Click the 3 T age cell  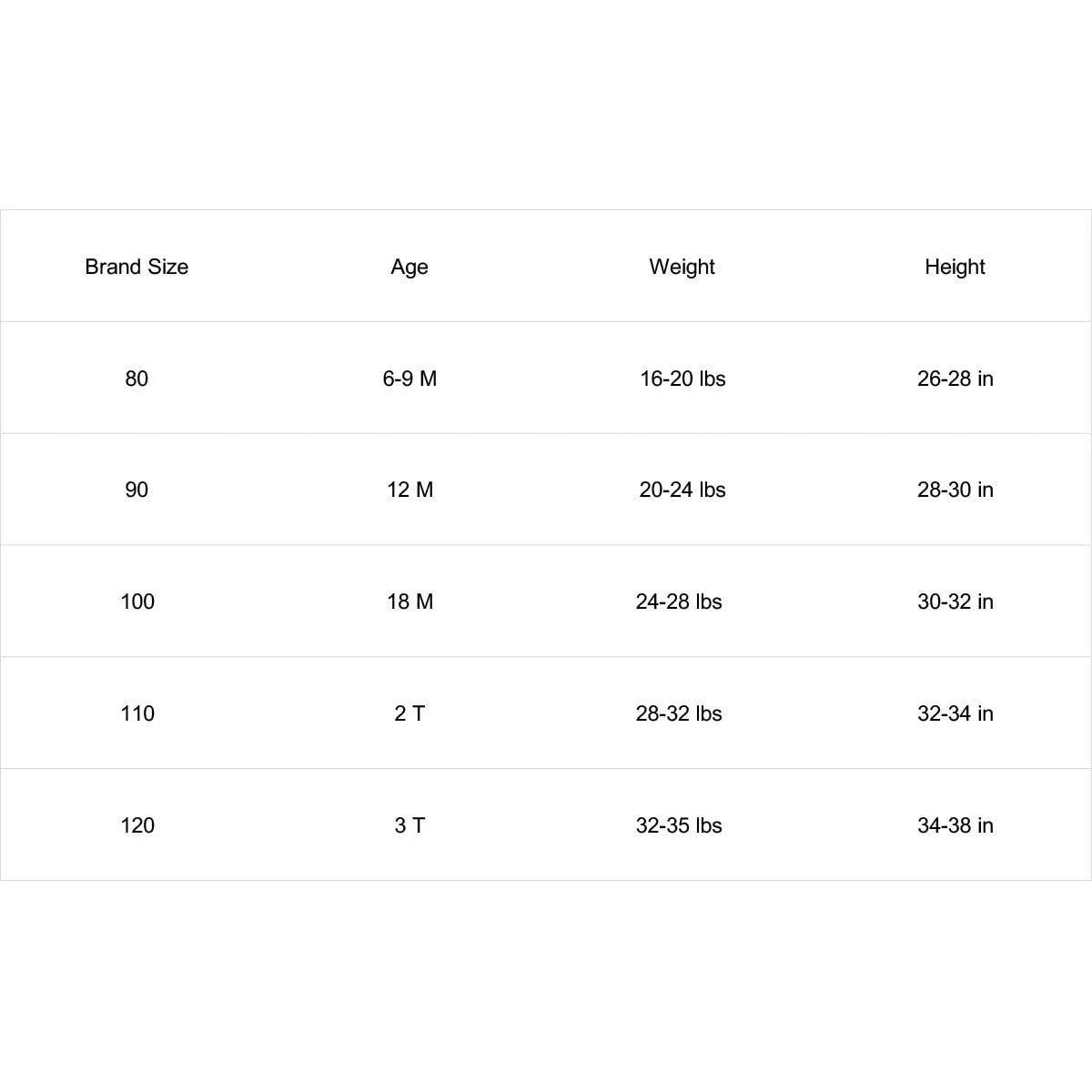tap(409, 825)
